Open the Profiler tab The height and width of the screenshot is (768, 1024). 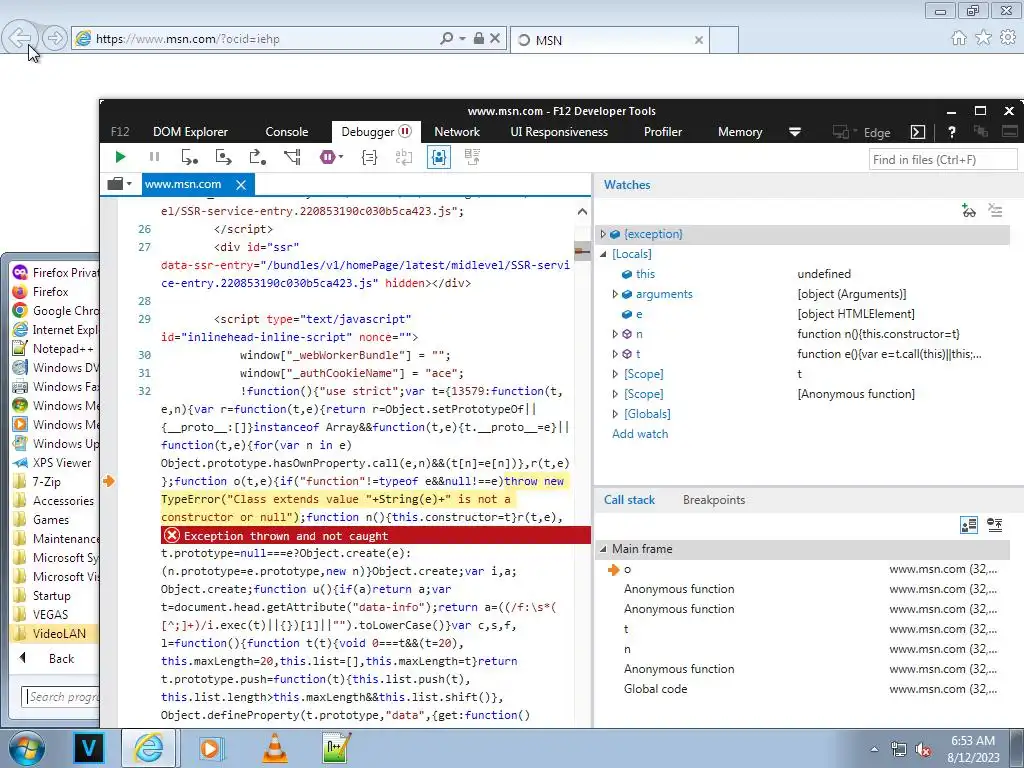pos(663,132)
